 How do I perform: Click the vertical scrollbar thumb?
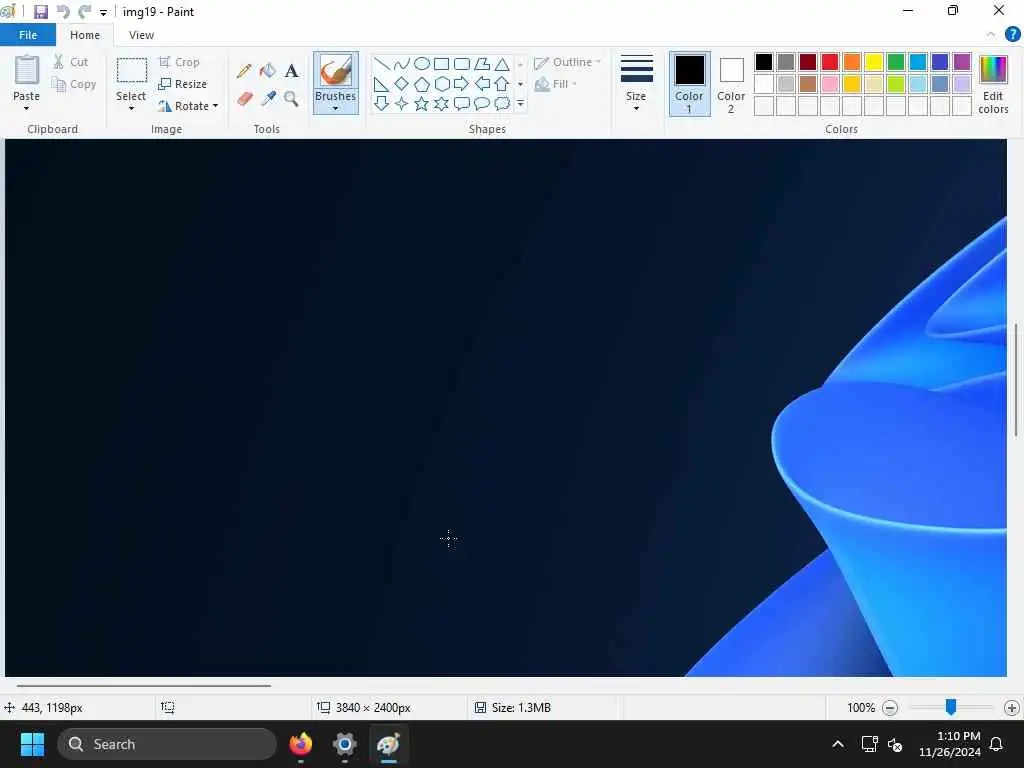pyautogui.click(x=1016, y=380)
